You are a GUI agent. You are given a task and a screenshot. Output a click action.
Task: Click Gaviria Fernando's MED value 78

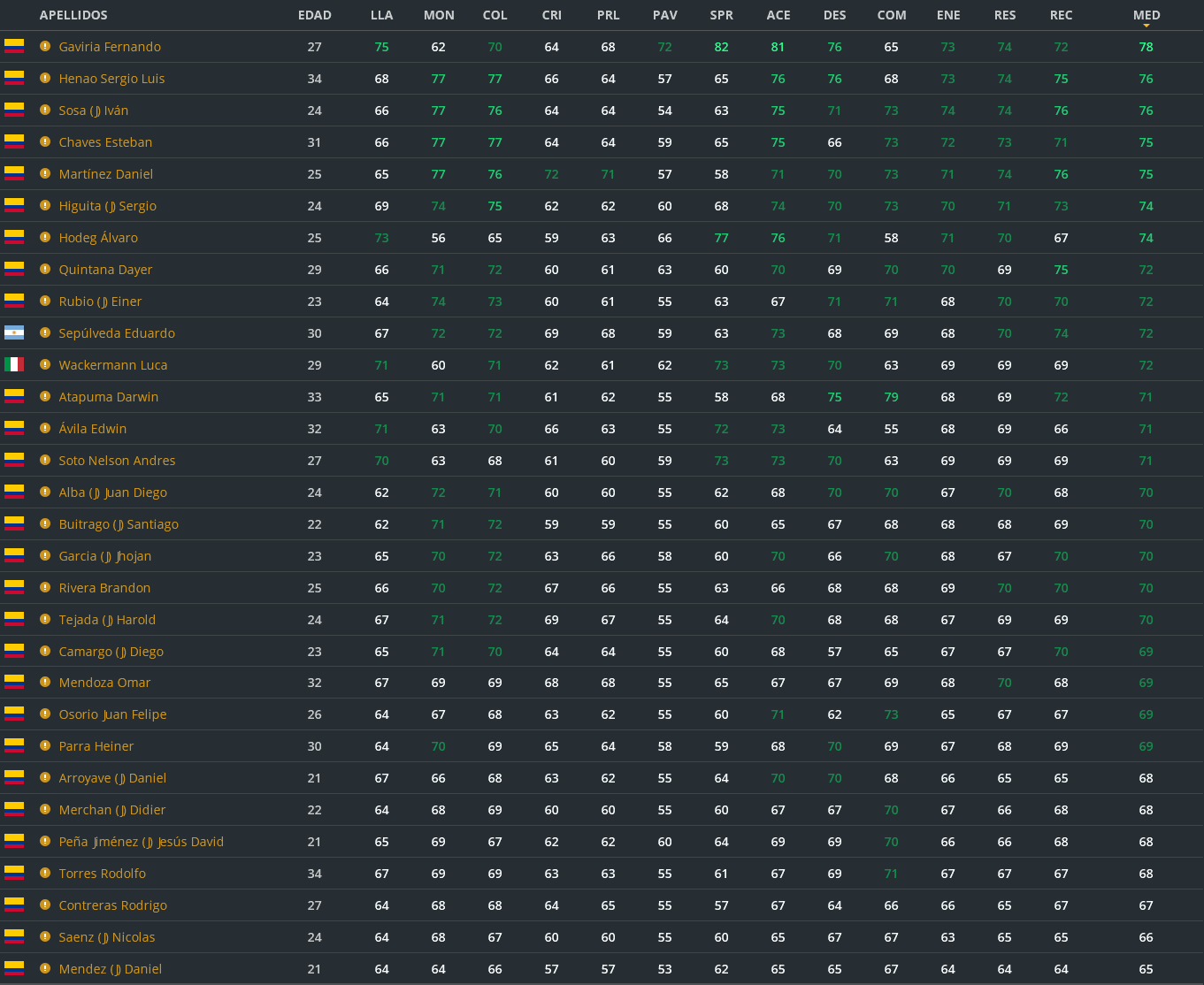1146,47
